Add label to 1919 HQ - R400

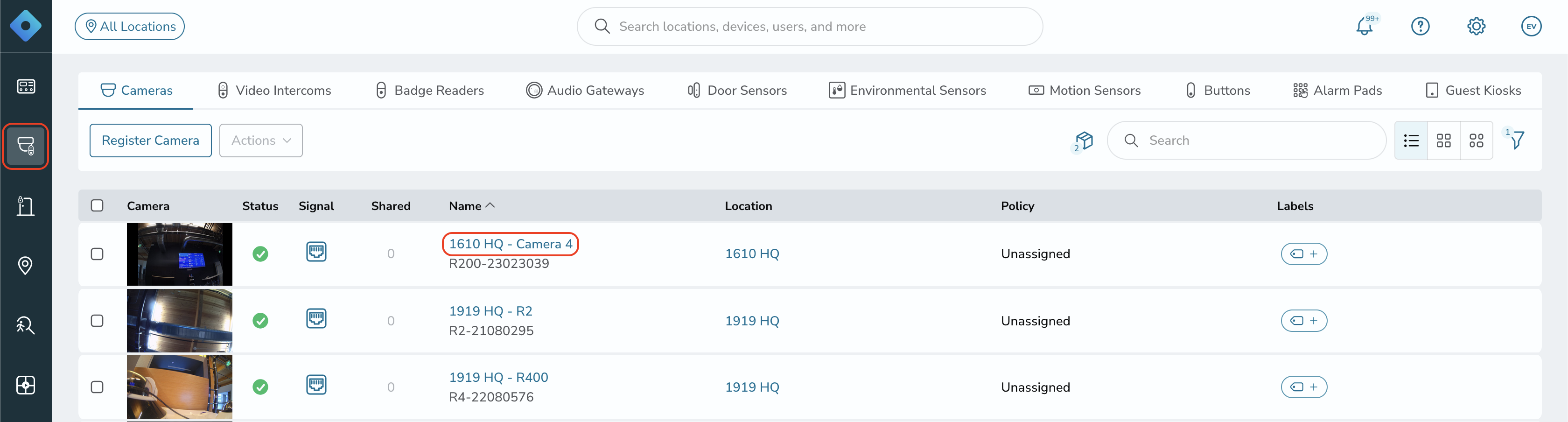1304,387
